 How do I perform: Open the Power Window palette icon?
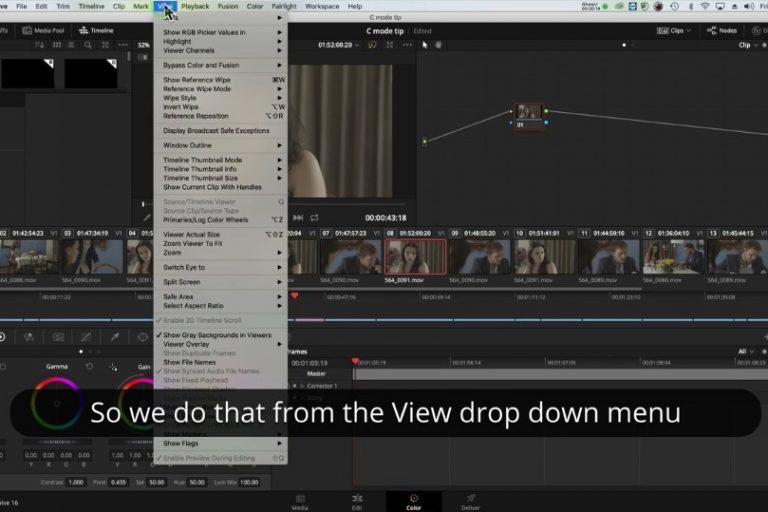pos(143,337)
